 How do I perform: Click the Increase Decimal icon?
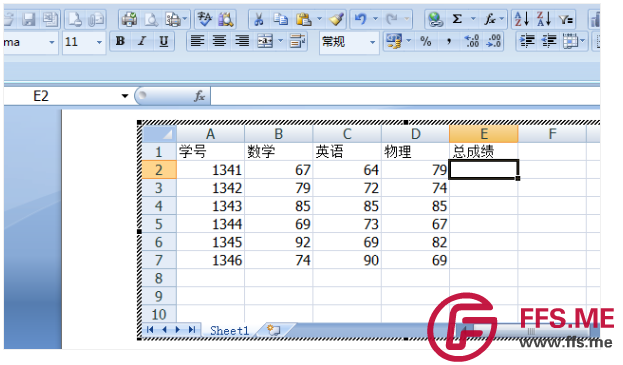(472, 41)
